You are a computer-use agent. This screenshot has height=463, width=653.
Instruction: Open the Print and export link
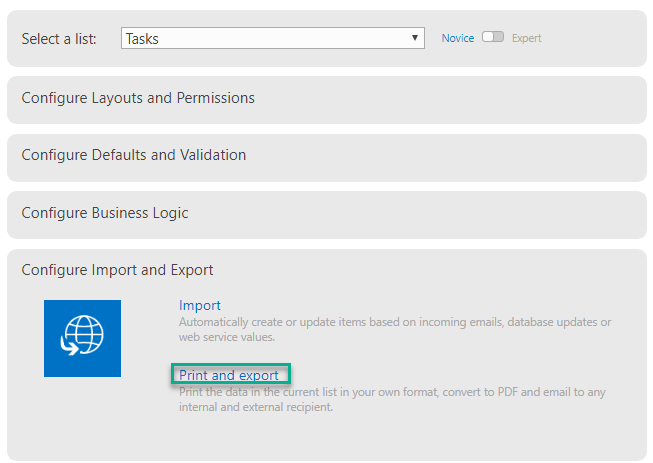tap(229, 375)
